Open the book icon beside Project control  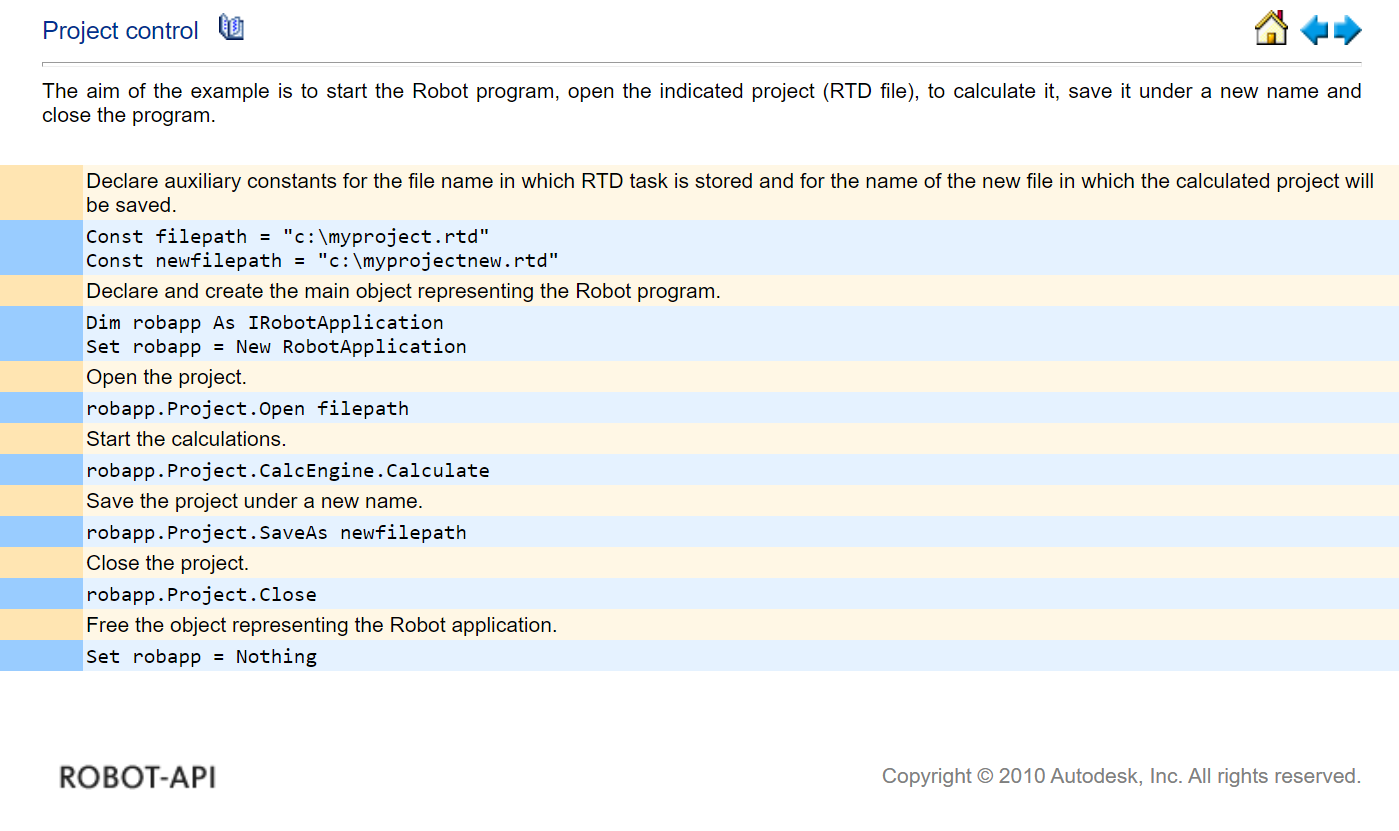[x=231, y=27]
